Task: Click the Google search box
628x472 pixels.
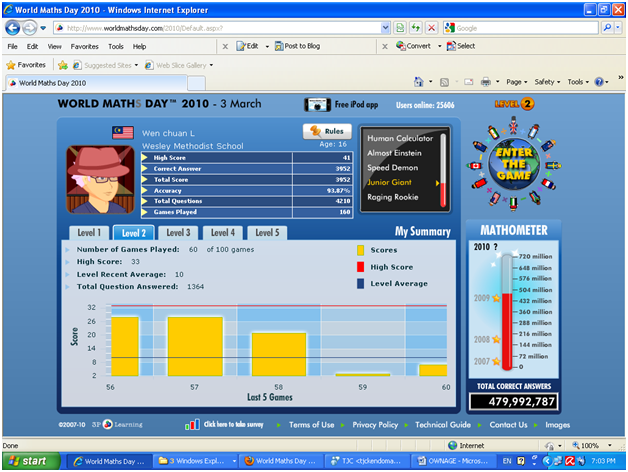Action: (x=521, y=28)
